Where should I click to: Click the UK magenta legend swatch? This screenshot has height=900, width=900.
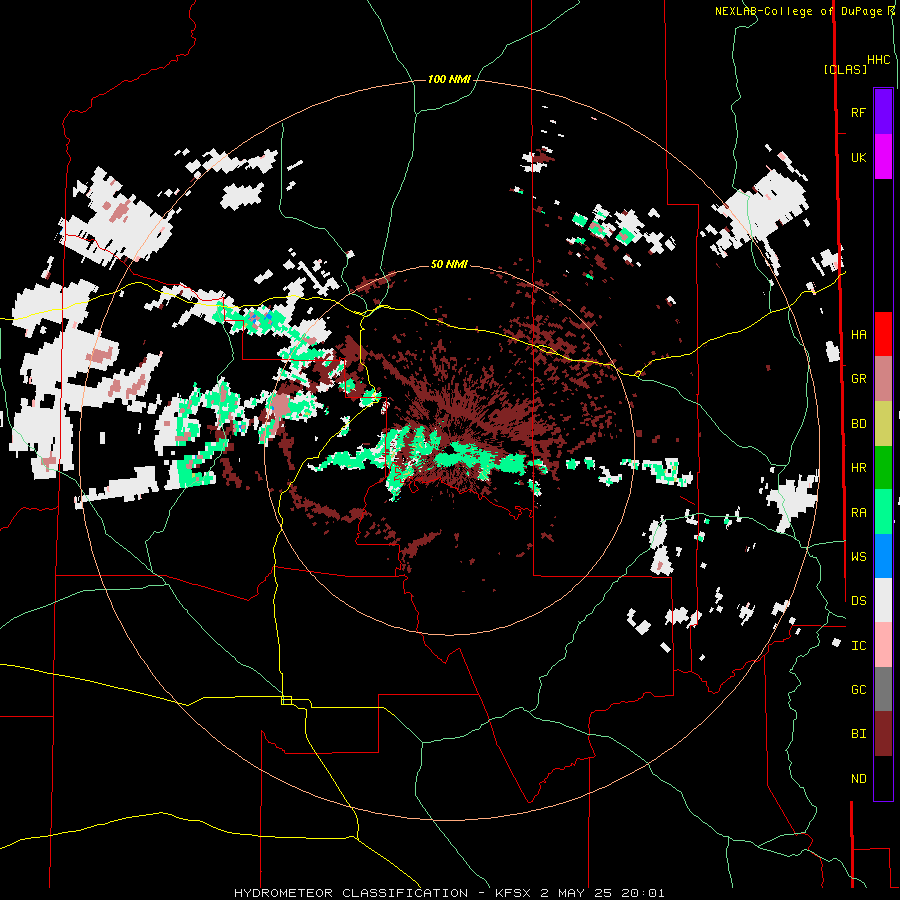coord(883,157)
